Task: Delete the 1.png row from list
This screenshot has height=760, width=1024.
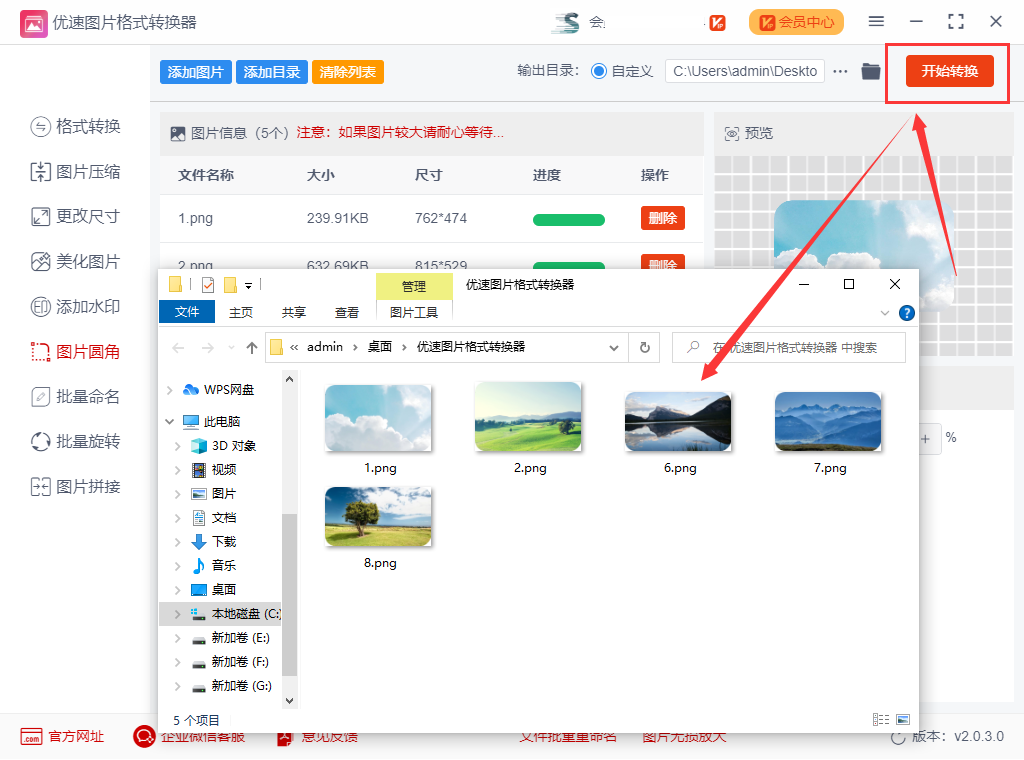Action: [663, 218]
